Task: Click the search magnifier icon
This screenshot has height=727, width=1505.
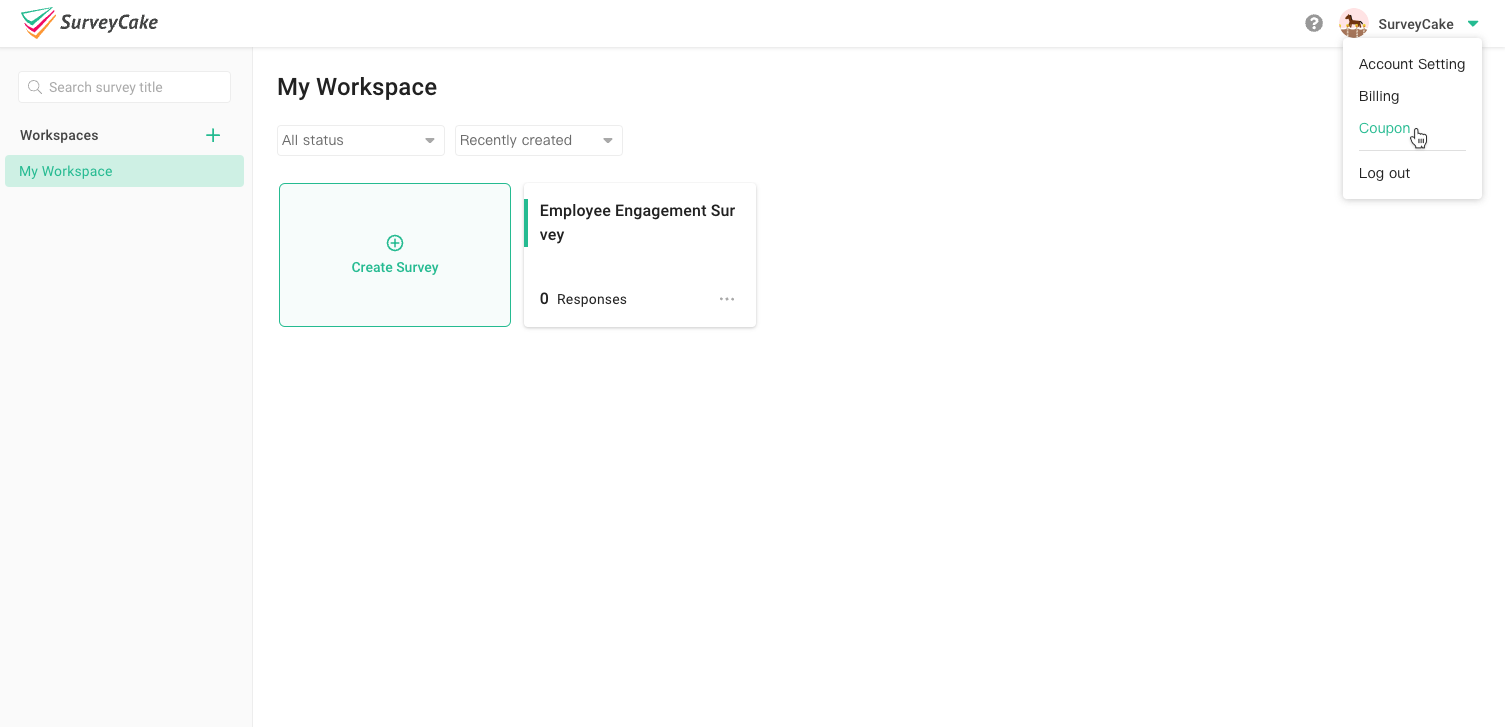Action: [36, 87]
